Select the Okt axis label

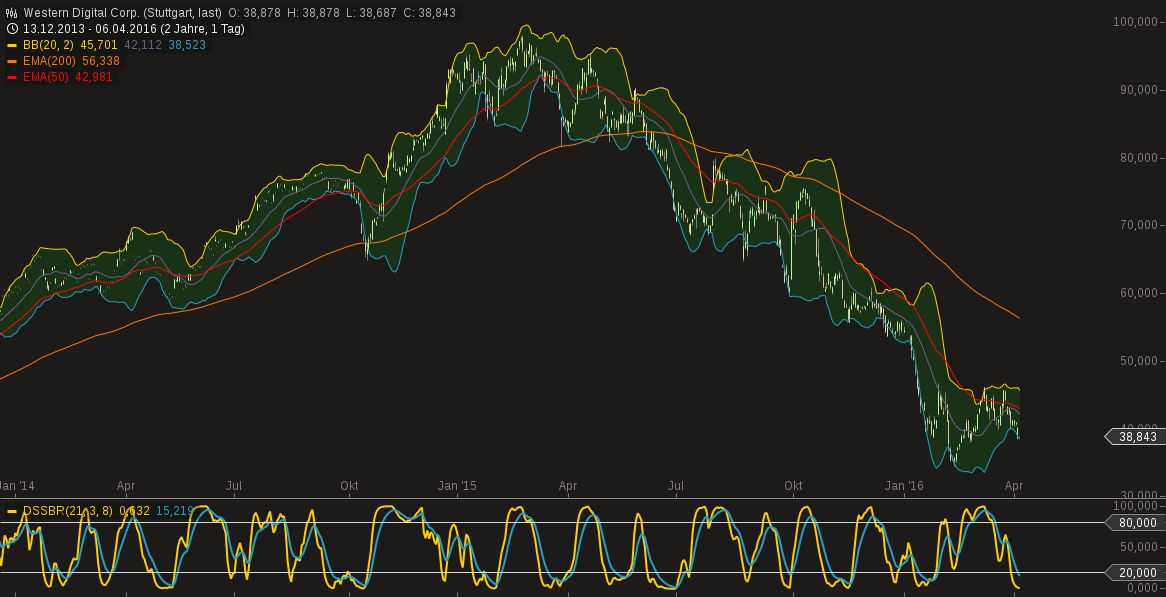[348, 486]
